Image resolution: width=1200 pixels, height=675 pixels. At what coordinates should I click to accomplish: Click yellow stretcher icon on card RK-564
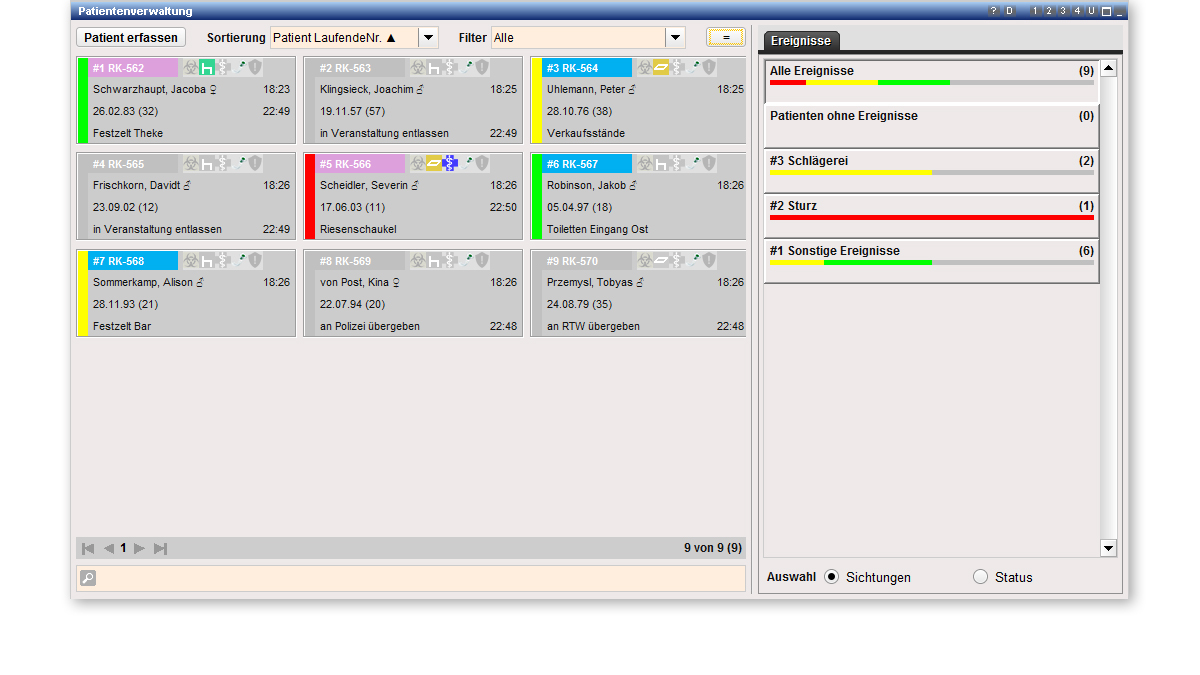coord(661,67)
